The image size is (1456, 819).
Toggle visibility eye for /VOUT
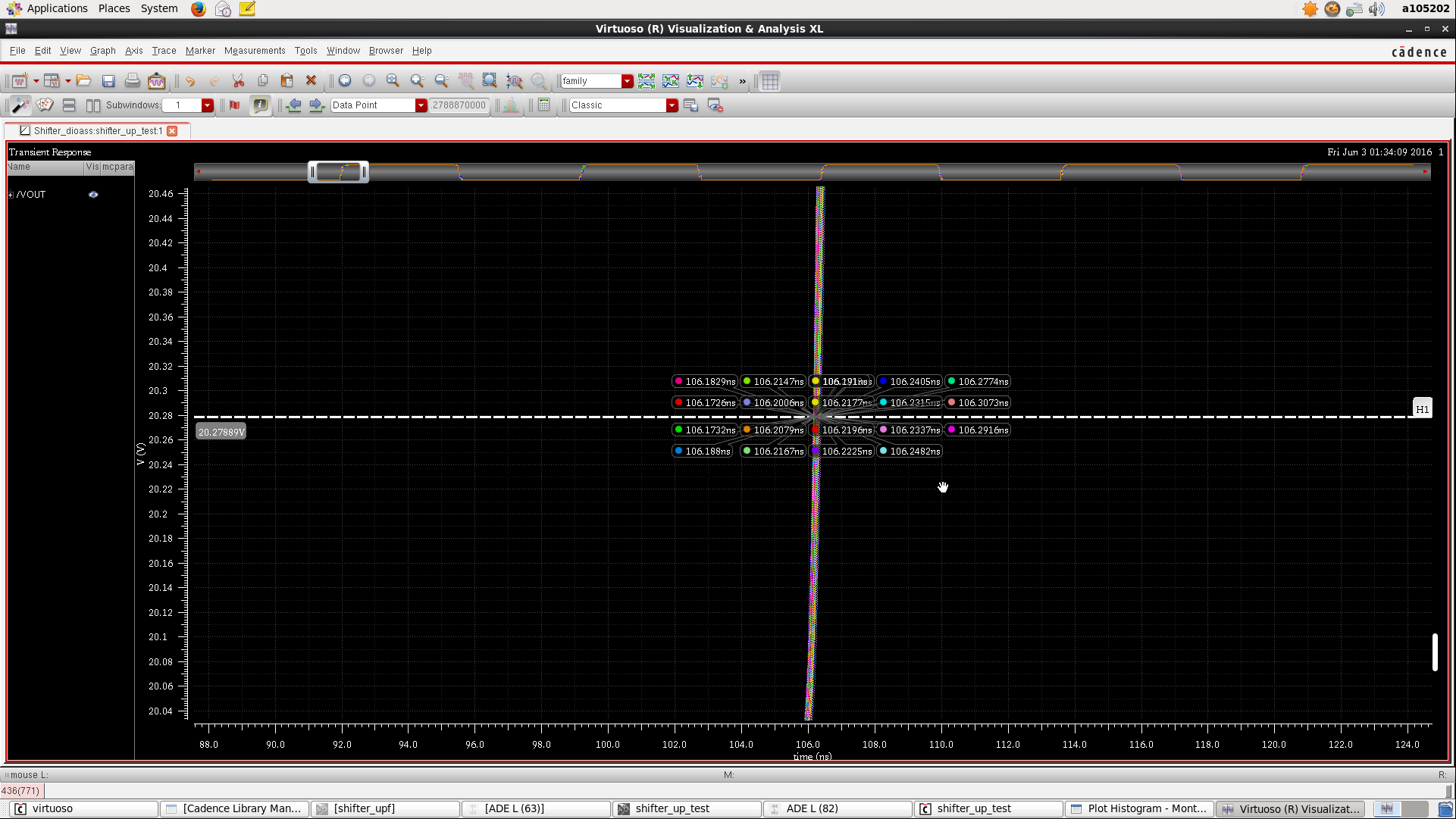(93, 195)
